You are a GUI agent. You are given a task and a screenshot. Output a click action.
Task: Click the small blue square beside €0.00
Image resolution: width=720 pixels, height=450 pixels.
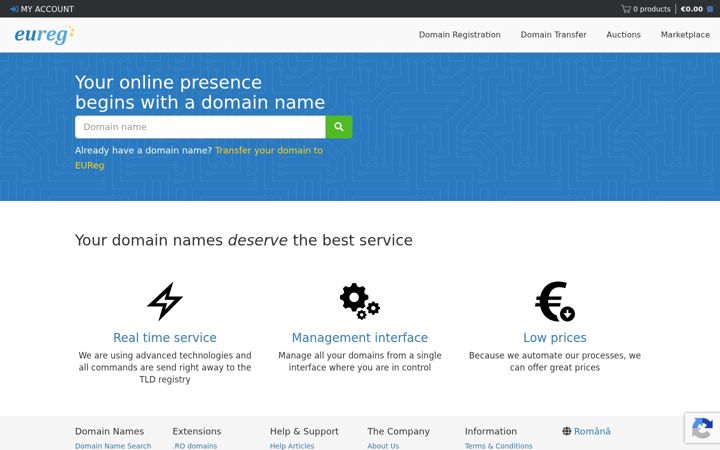pyautogui.click(x=710, y=9)
